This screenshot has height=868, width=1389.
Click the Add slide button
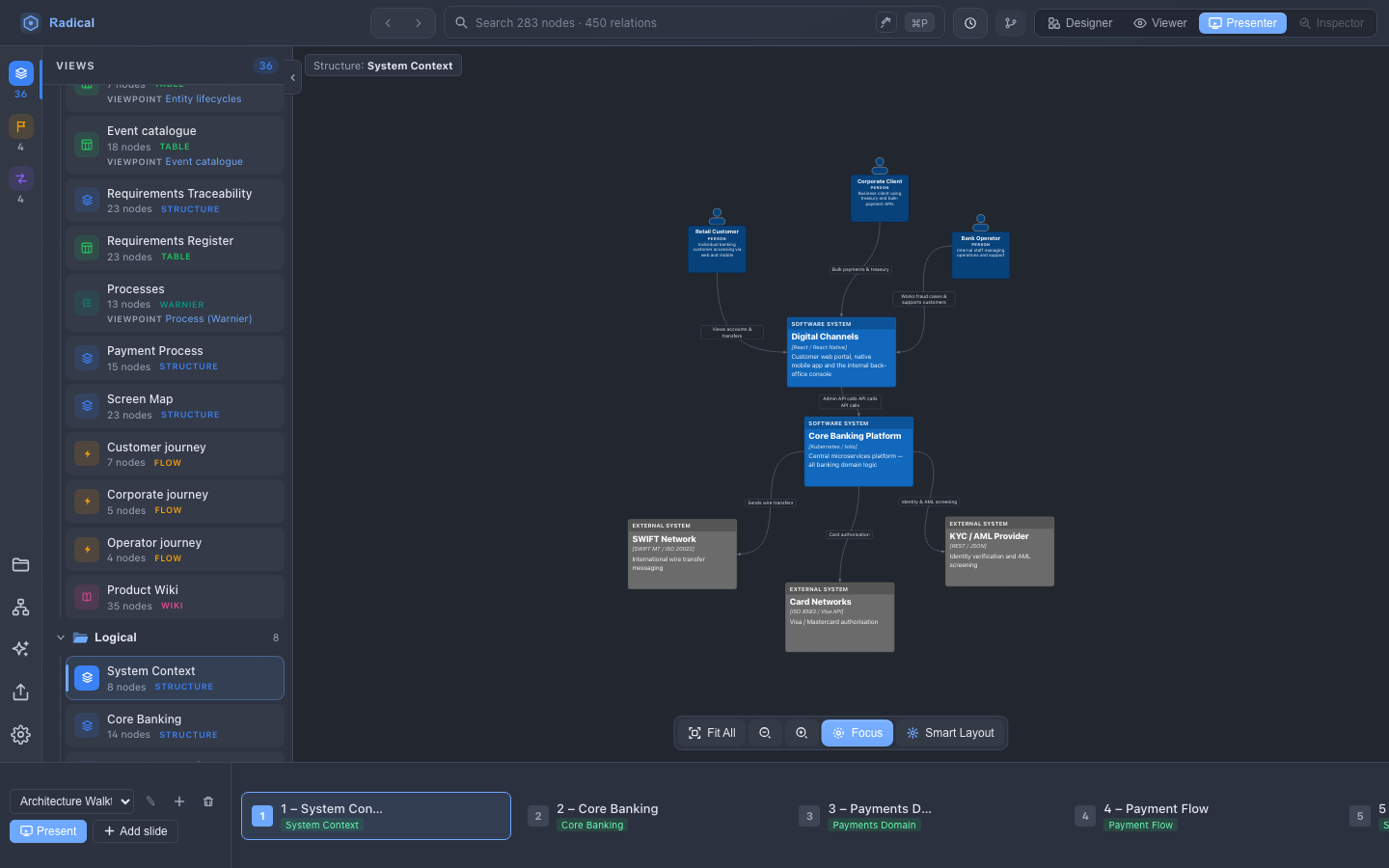coord(135,831)
